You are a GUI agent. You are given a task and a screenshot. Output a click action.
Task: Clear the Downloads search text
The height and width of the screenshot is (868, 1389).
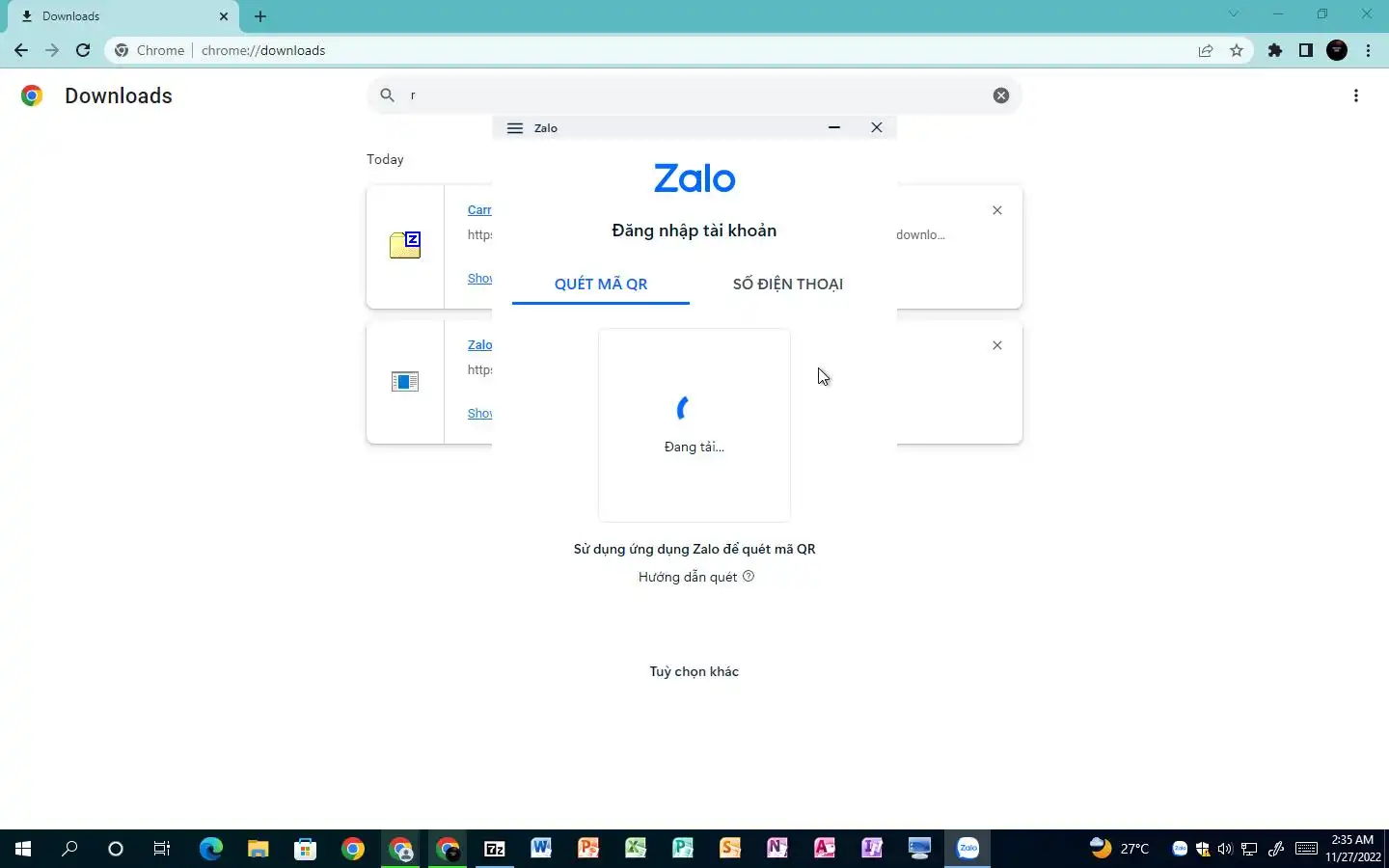pyautogui.click(x=1001, y=95)
